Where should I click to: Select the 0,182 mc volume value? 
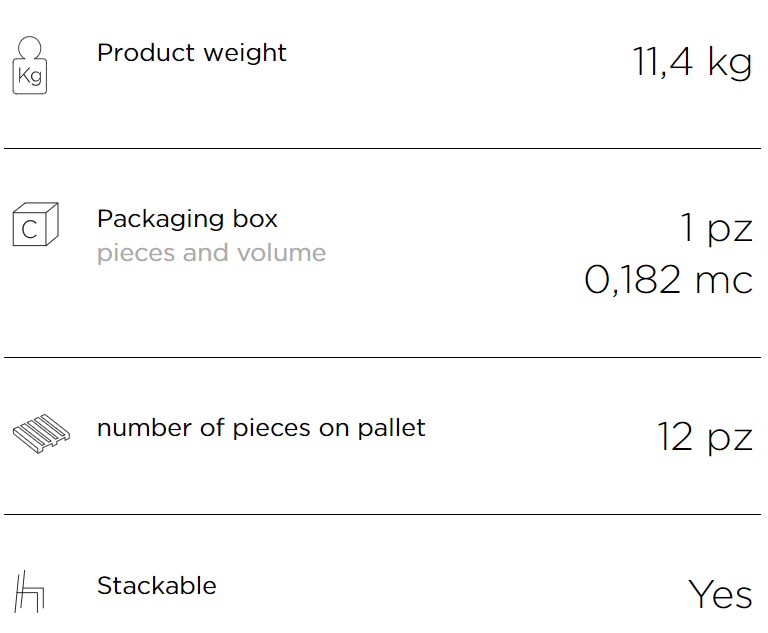point(669,280)
